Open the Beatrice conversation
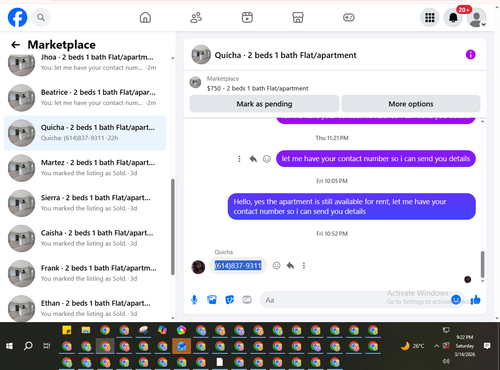The image size is (500, 370). 85,98
